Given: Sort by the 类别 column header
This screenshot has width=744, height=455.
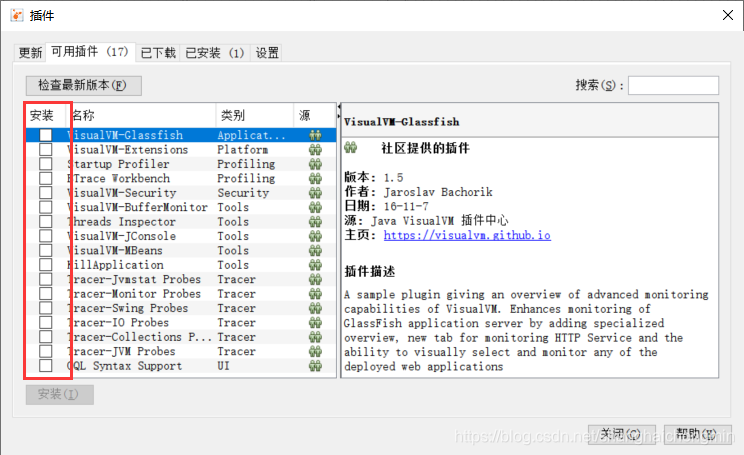Looking at the screenshot, I should click(x=254, y=115).
